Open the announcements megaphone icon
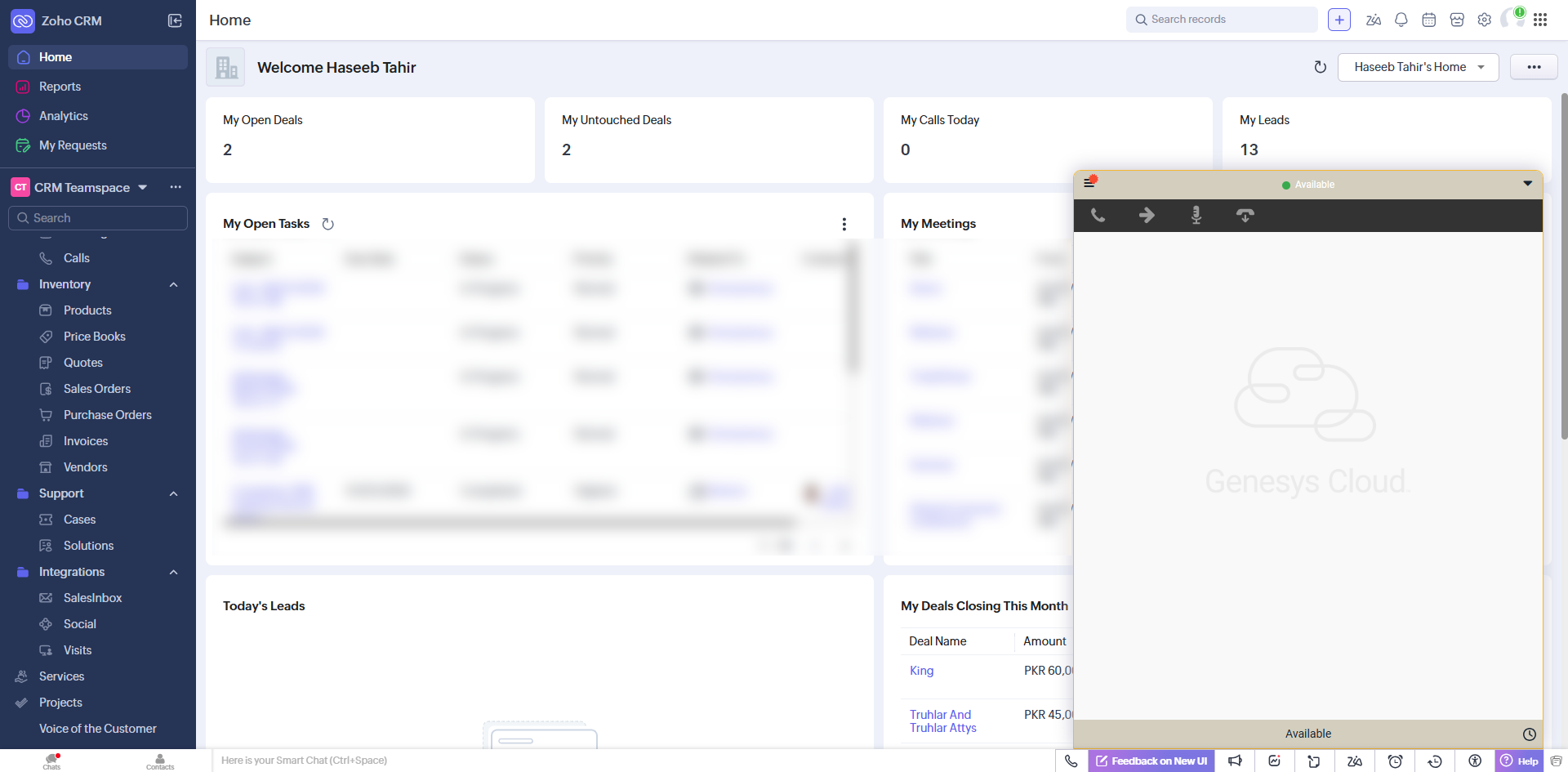The height and width of the screenshot is (772, 1568). click(x=1235, y=761)
